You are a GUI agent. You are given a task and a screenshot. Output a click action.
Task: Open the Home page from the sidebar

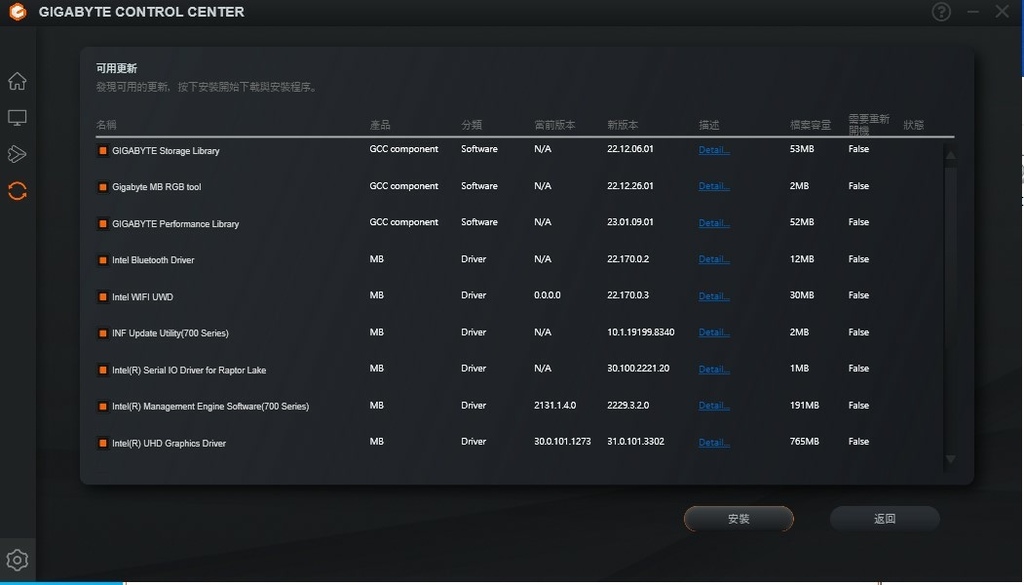tap(17, 81)
